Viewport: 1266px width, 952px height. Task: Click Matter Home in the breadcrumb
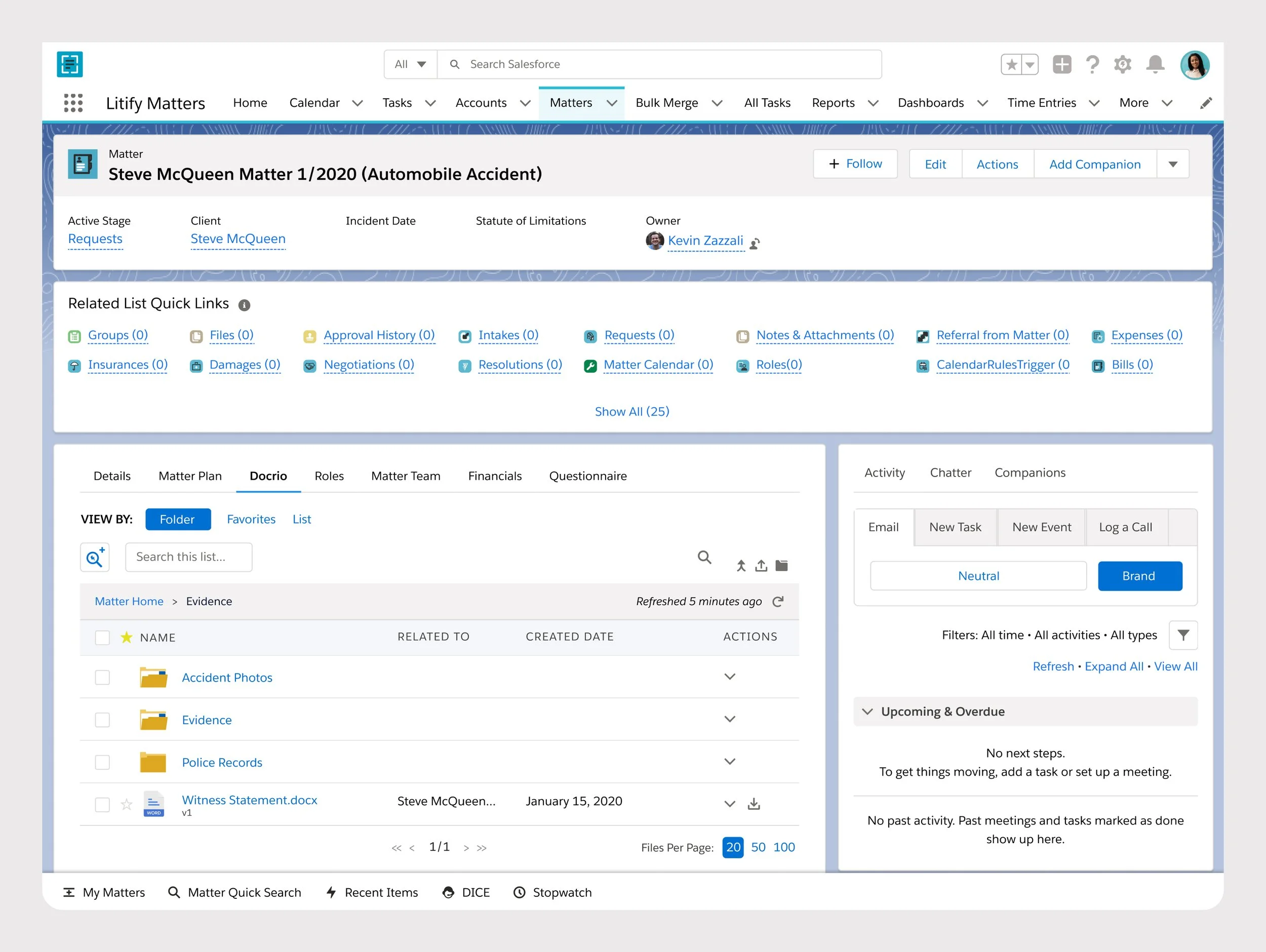click(129, 602)
